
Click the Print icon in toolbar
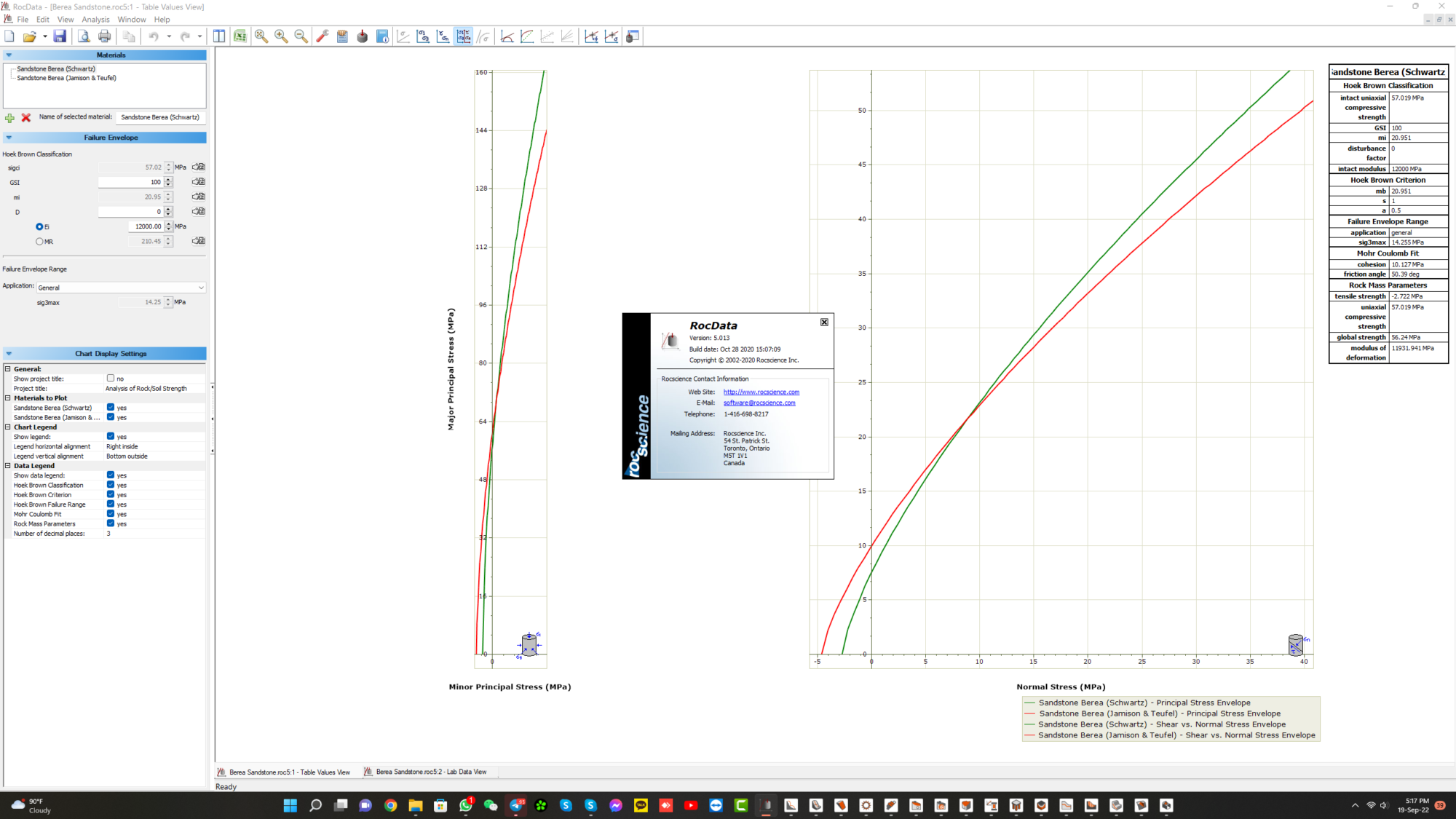point(105,36)
